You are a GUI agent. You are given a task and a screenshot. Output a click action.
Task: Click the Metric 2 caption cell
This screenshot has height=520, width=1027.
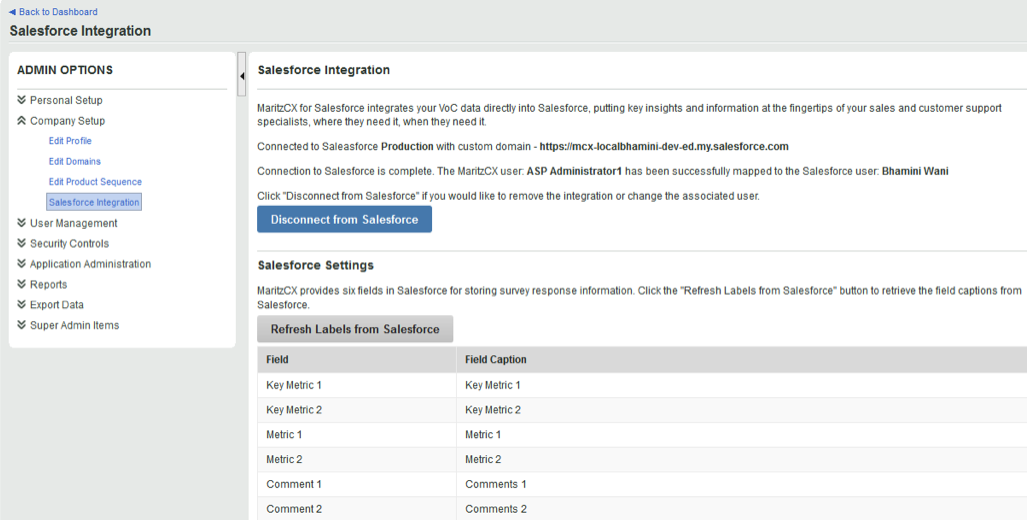[741, 460]
